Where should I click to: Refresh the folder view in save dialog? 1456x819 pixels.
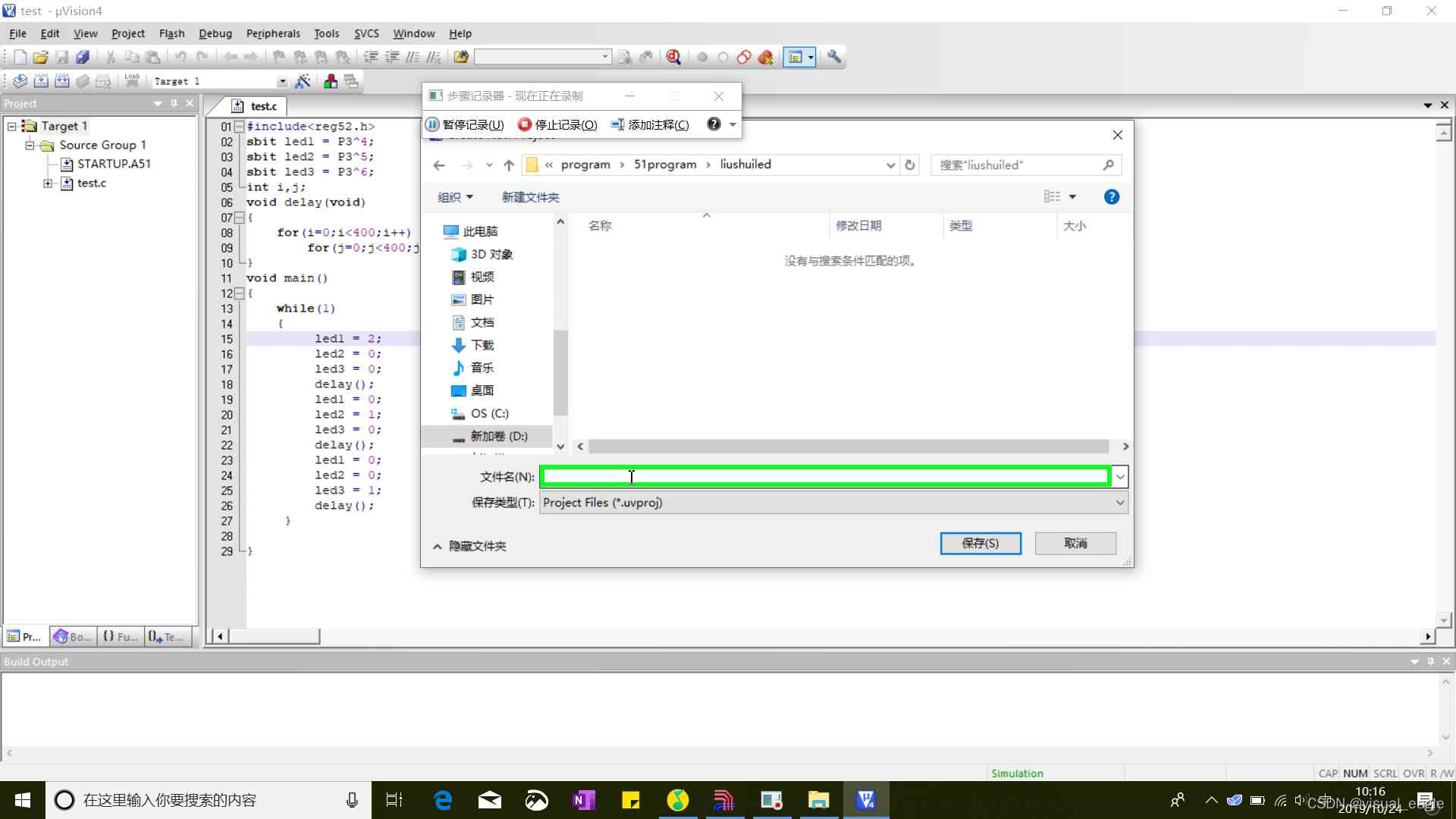pos(910,165)
